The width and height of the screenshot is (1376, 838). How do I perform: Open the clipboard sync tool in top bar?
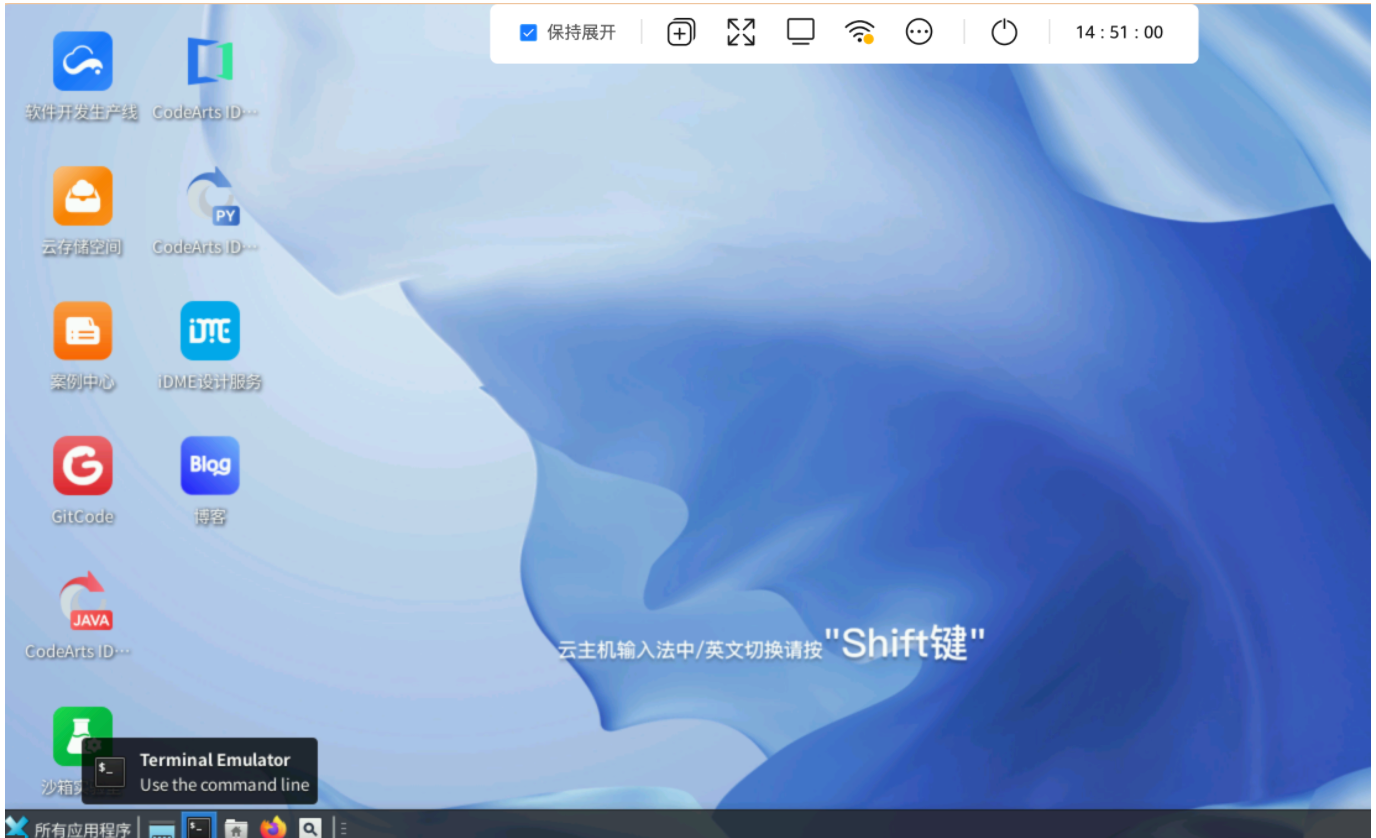pos(680,31)
